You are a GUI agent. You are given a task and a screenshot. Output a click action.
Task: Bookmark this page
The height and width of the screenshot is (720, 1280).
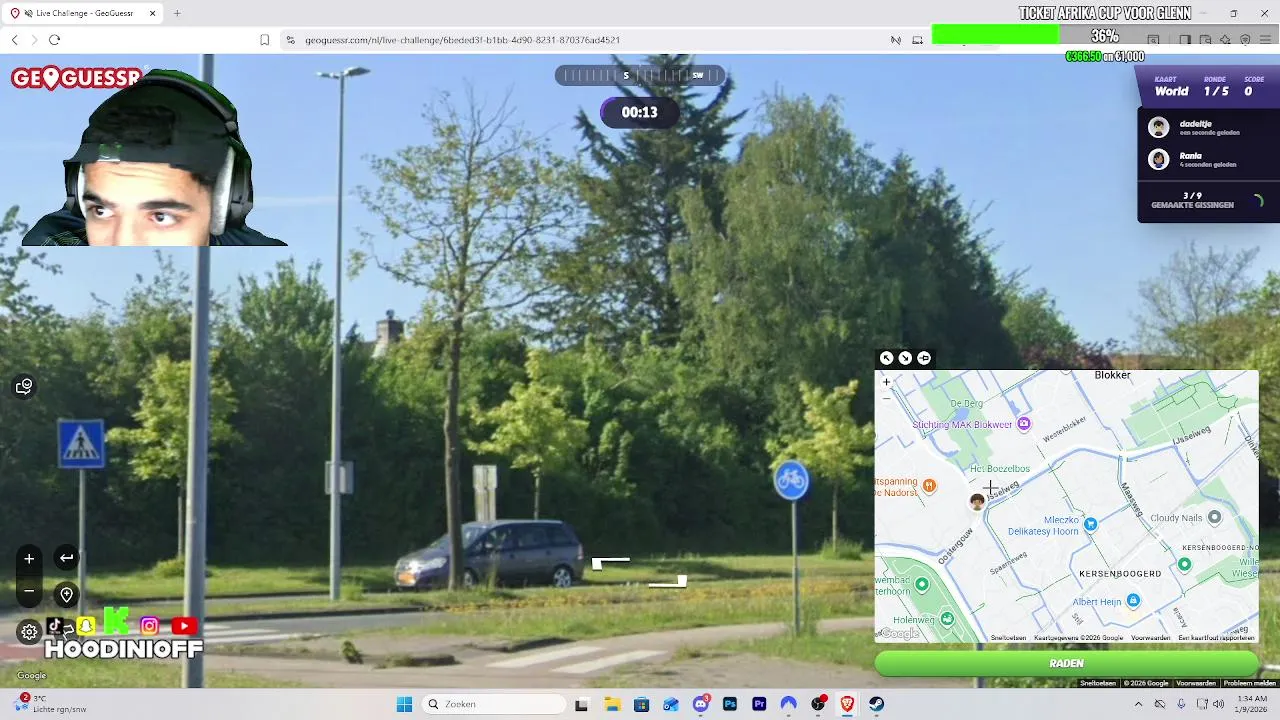(x=264, y=40)
